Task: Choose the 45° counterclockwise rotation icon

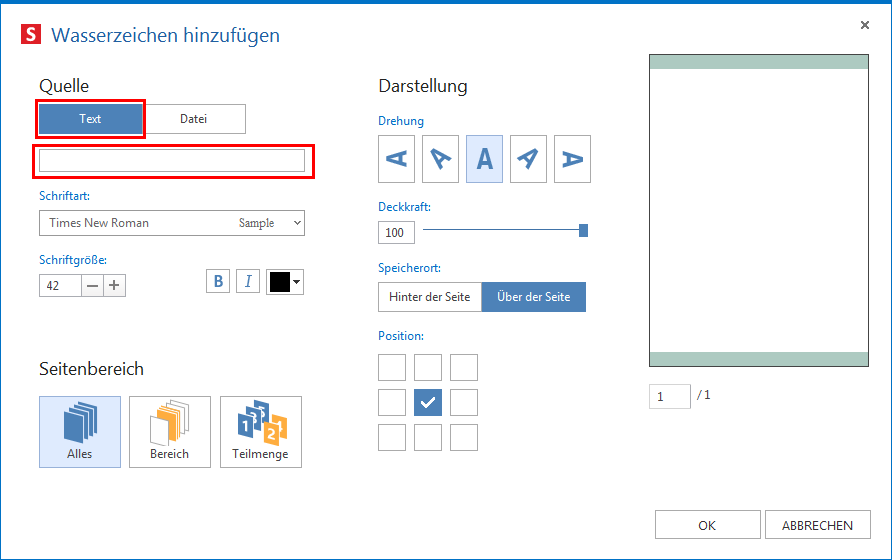Action: [x=440, y=159]
